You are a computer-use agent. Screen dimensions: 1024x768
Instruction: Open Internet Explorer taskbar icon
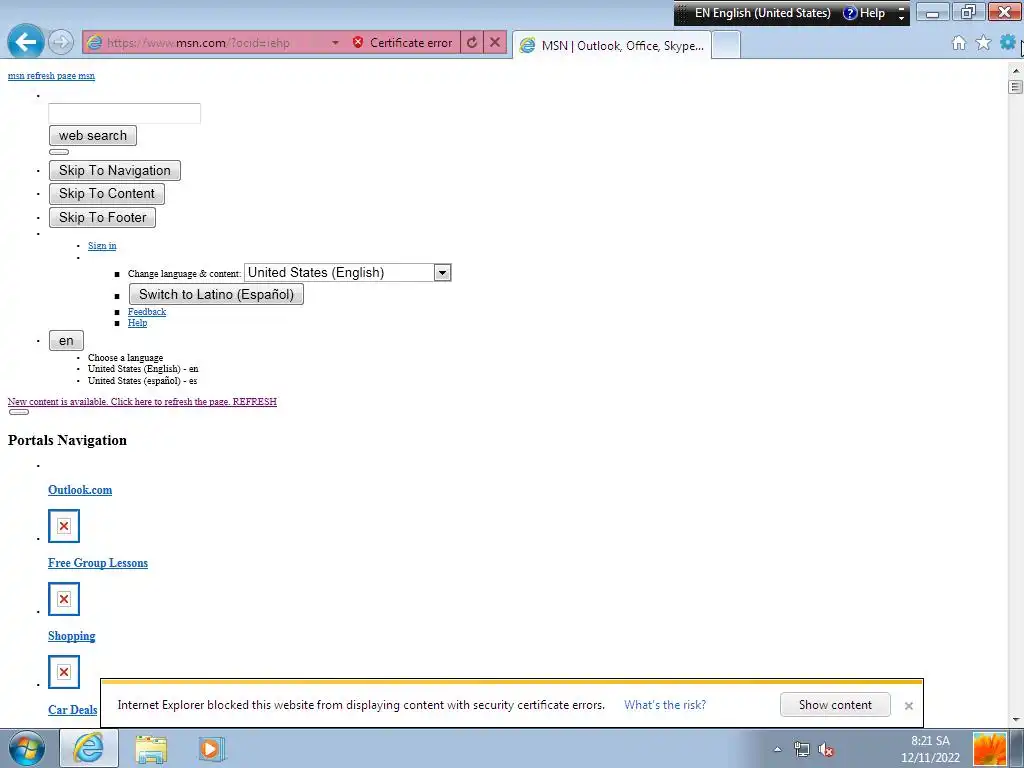pos(89,748)
